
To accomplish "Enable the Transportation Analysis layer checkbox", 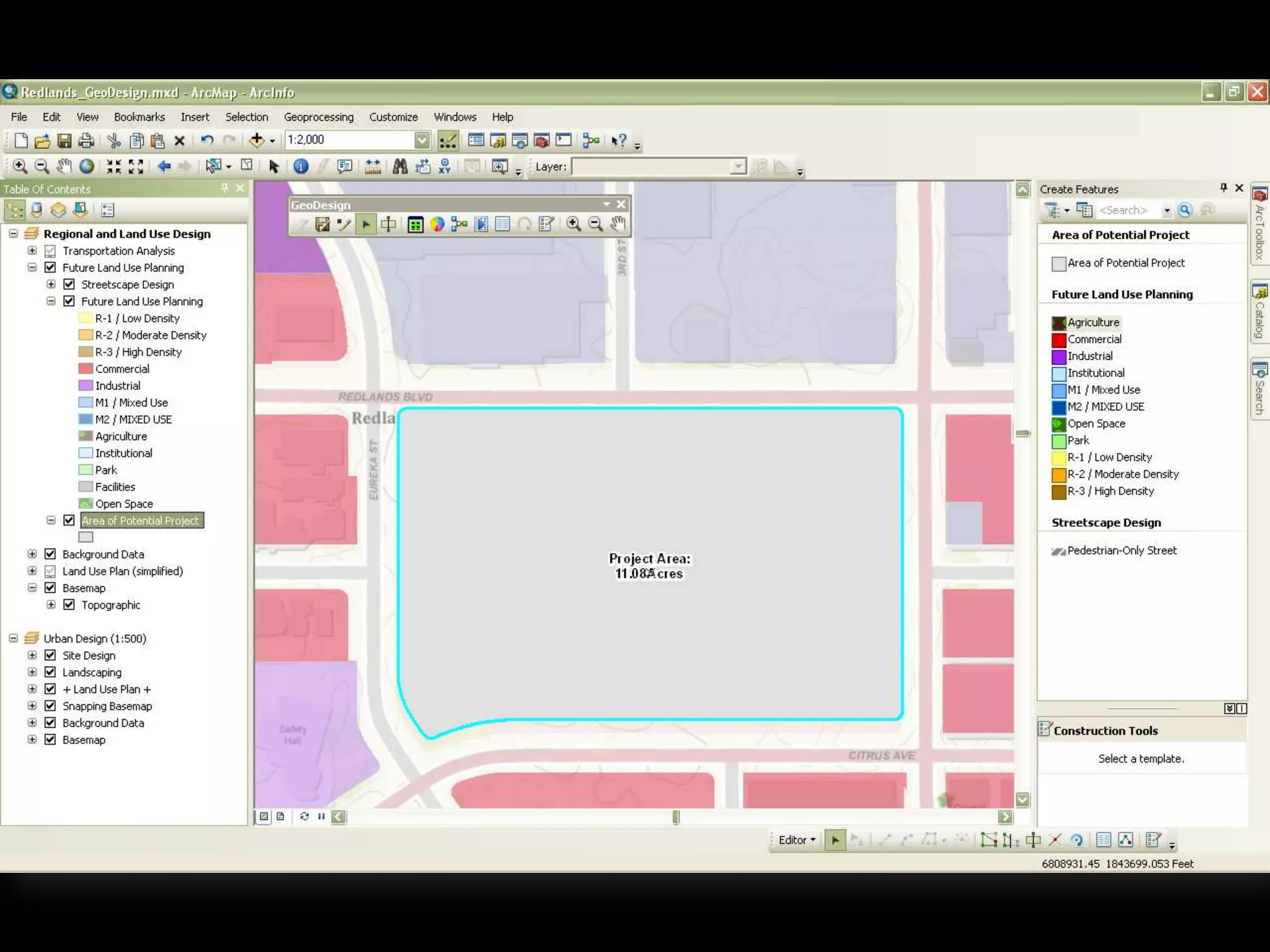I will 51,251.
